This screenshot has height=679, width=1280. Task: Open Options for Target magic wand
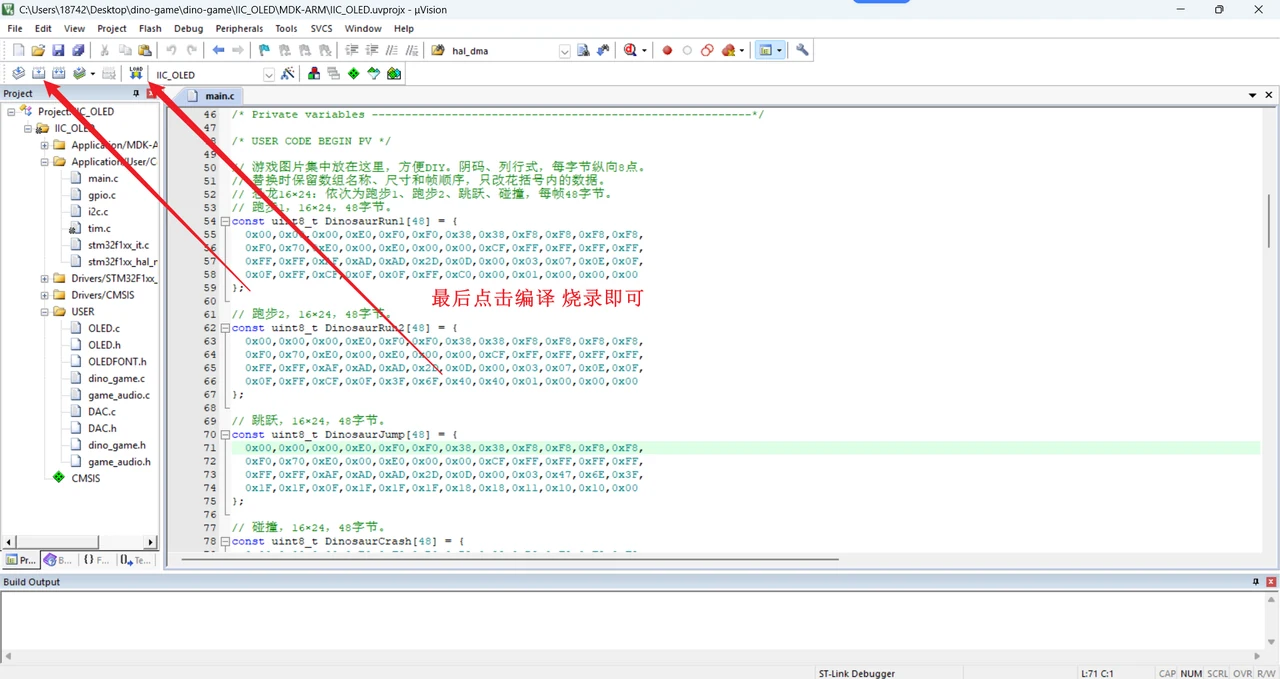288,74
